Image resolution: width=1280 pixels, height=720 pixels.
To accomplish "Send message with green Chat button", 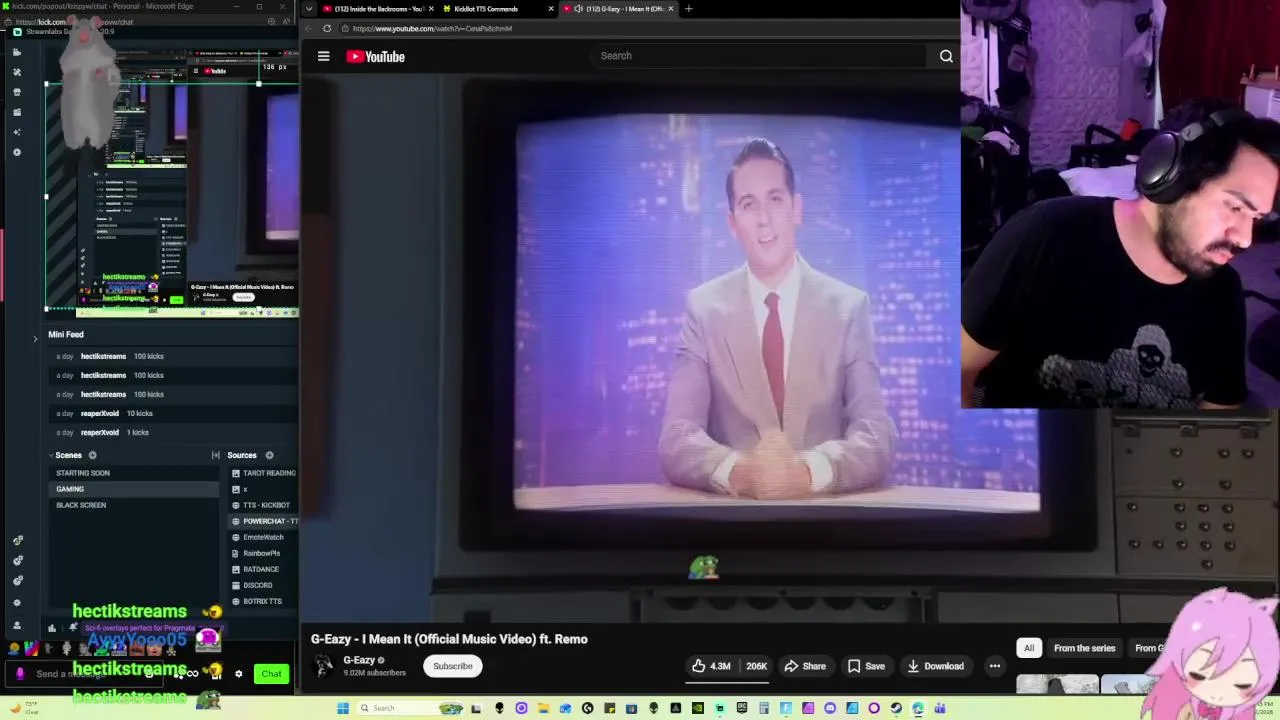I will (271, 674).
